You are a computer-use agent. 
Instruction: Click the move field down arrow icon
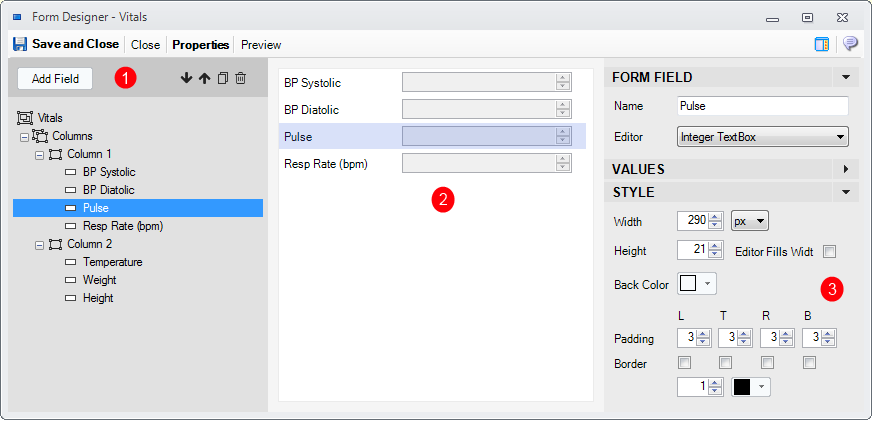[x=186, y=78]
